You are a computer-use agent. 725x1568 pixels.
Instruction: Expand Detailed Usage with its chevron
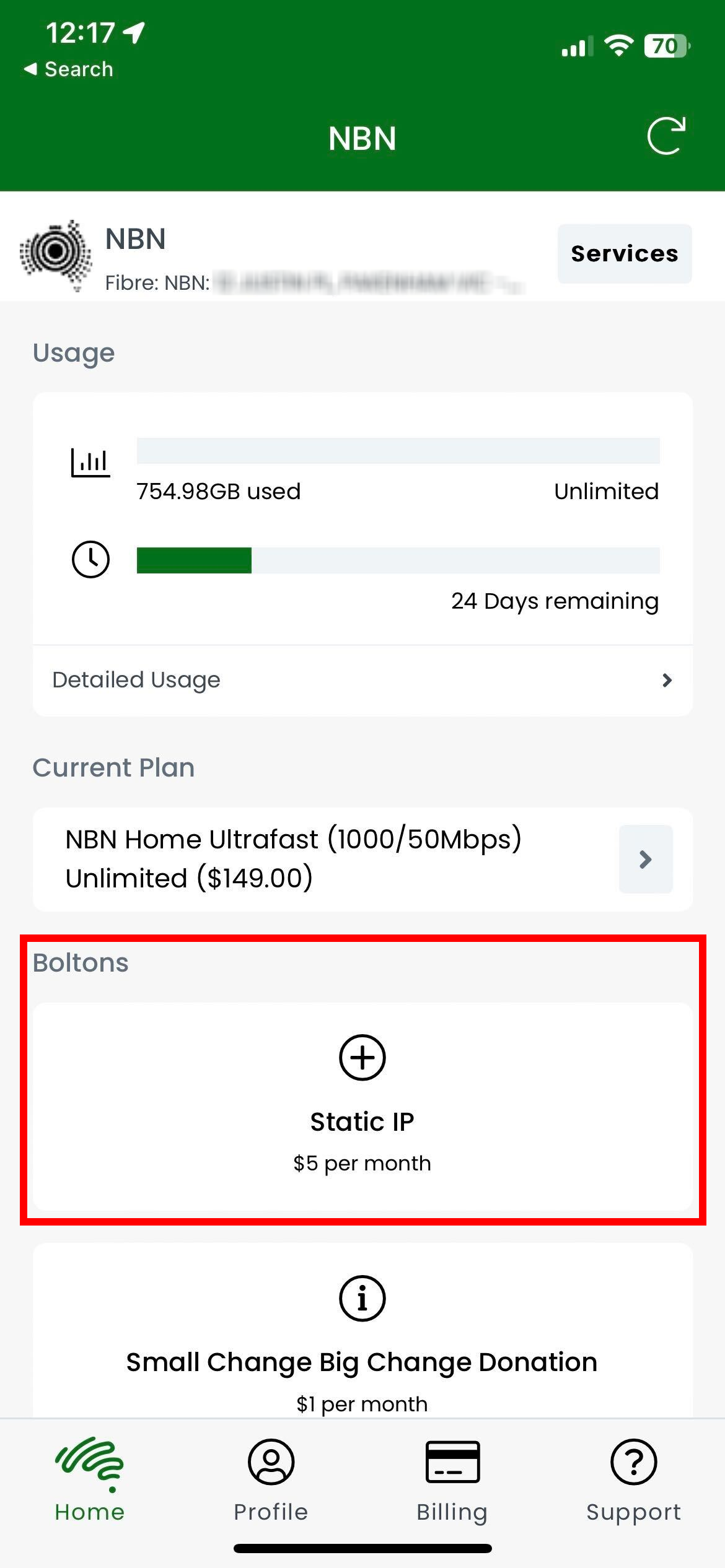coord(667,680)
